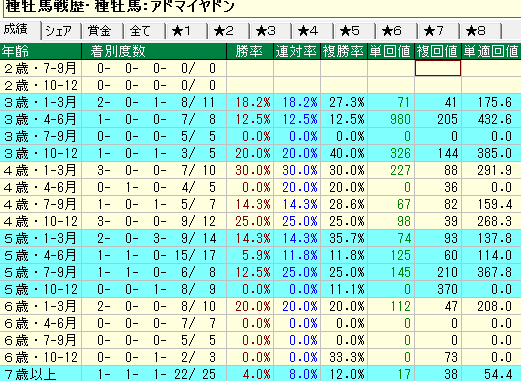Click the highlighted empty 複回値 cell
The width and height of the screenshot is (521, 381).
[x=438, y=68]
